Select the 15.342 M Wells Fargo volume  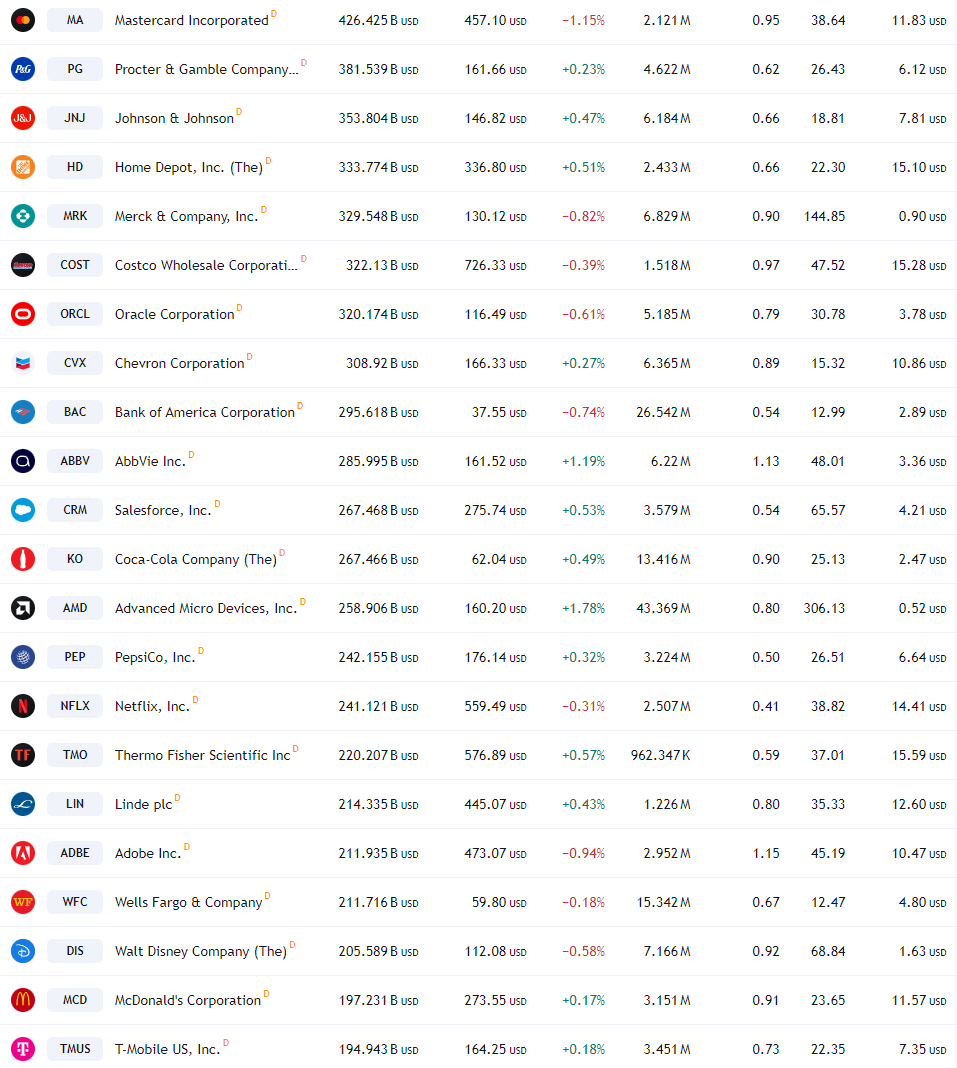pos(663,902)
